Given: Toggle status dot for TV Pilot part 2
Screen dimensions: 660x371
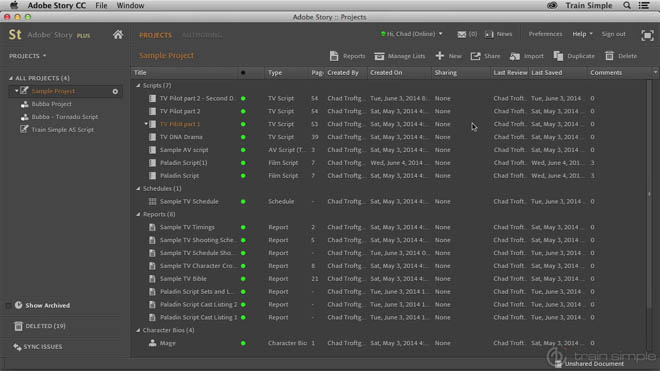Looking at the screenshot, I should [243, 112].
